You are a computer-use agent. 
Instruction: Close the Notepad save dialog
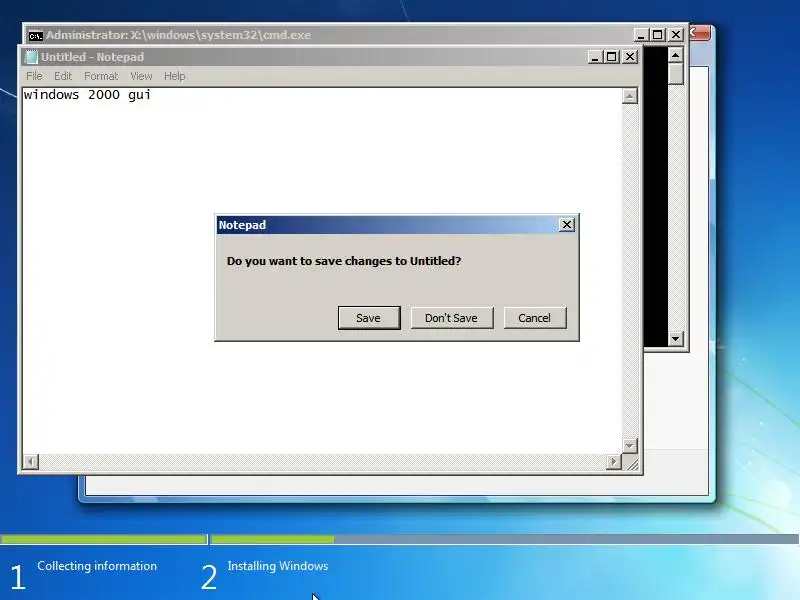[566, 224]
